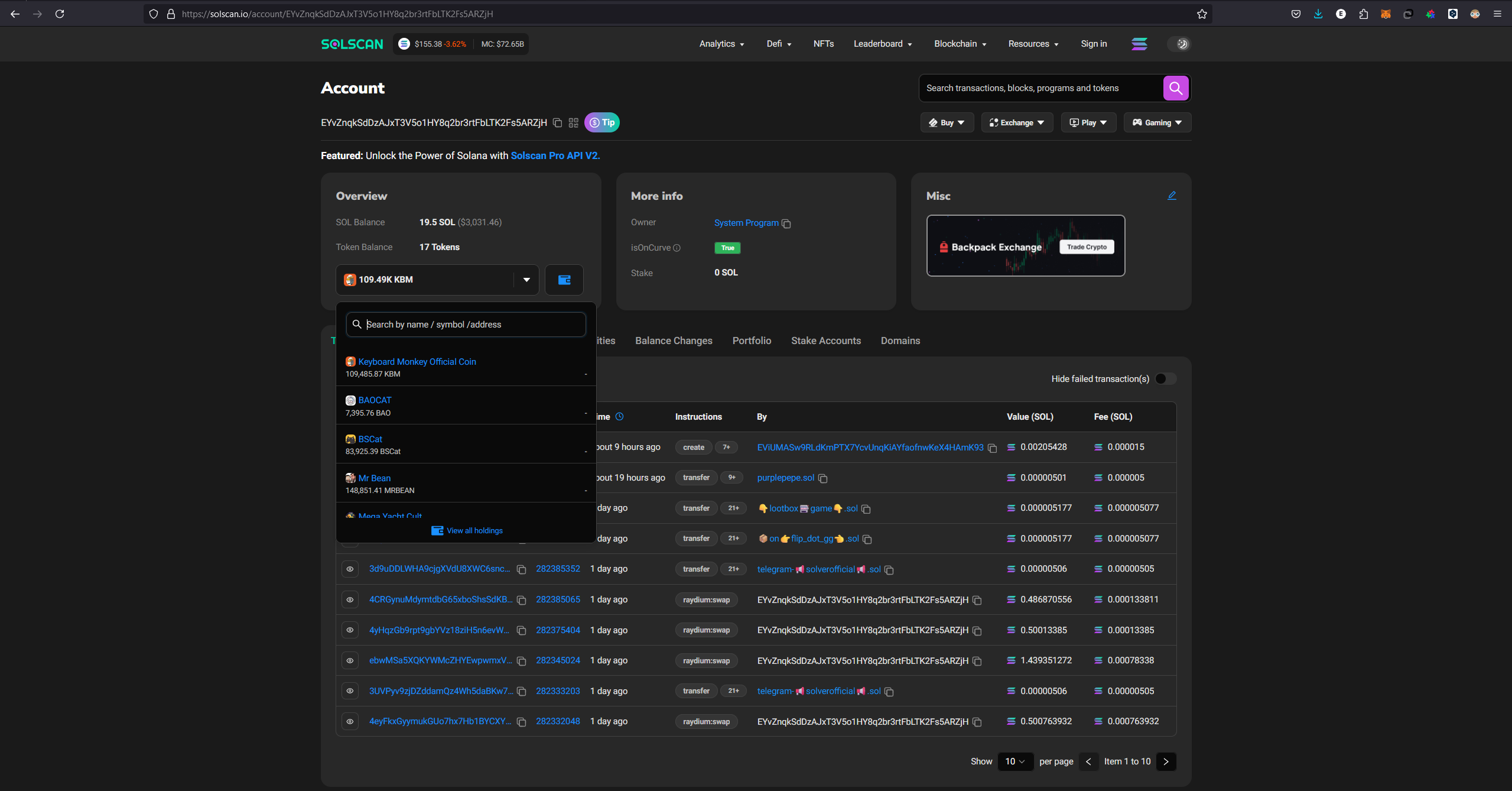The height and width of the screenshot is (791, 1512).
Task: Open the Gaming dropdown
Action: [x=1157, y=122]
